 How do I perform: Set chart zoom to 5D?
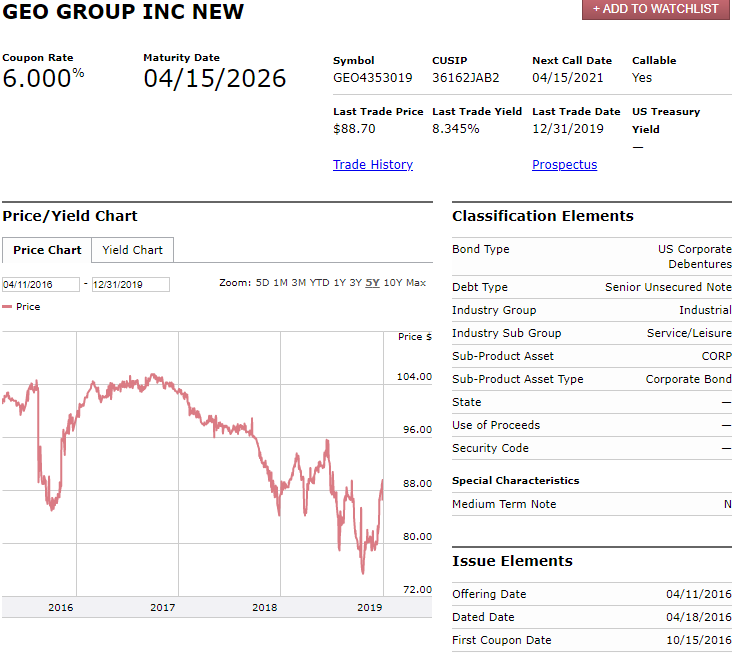point(262,283)
